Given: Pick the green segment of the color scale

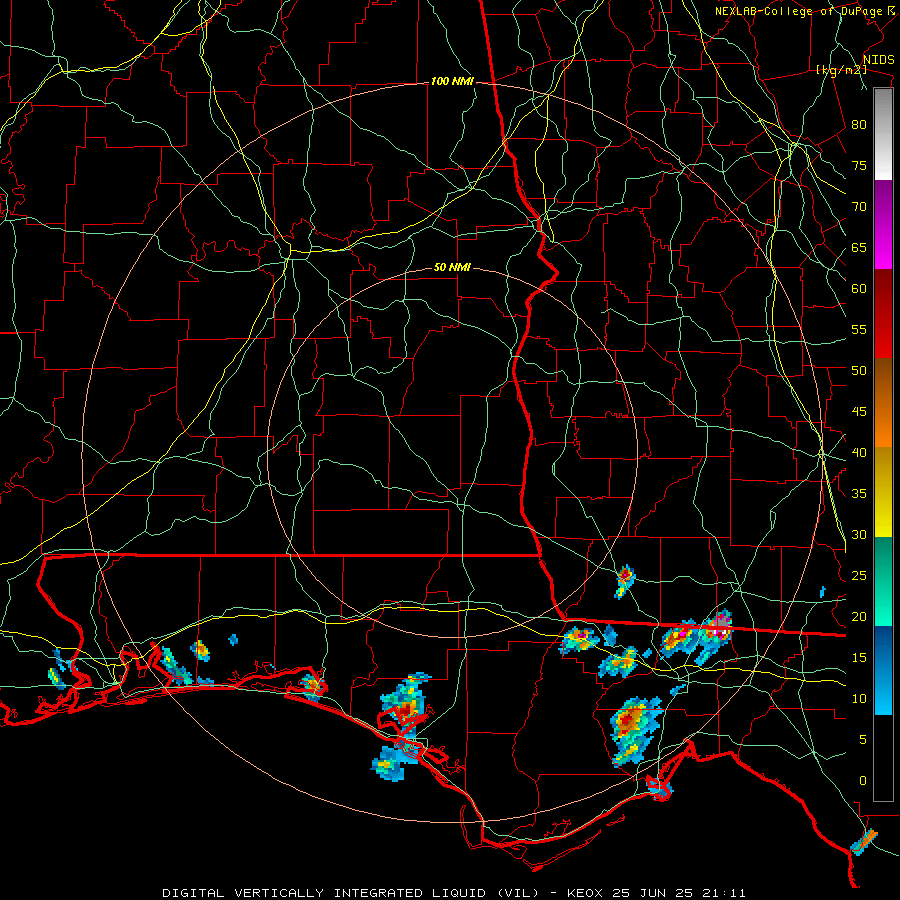Looking at the screenshot, I should [883, 581].
